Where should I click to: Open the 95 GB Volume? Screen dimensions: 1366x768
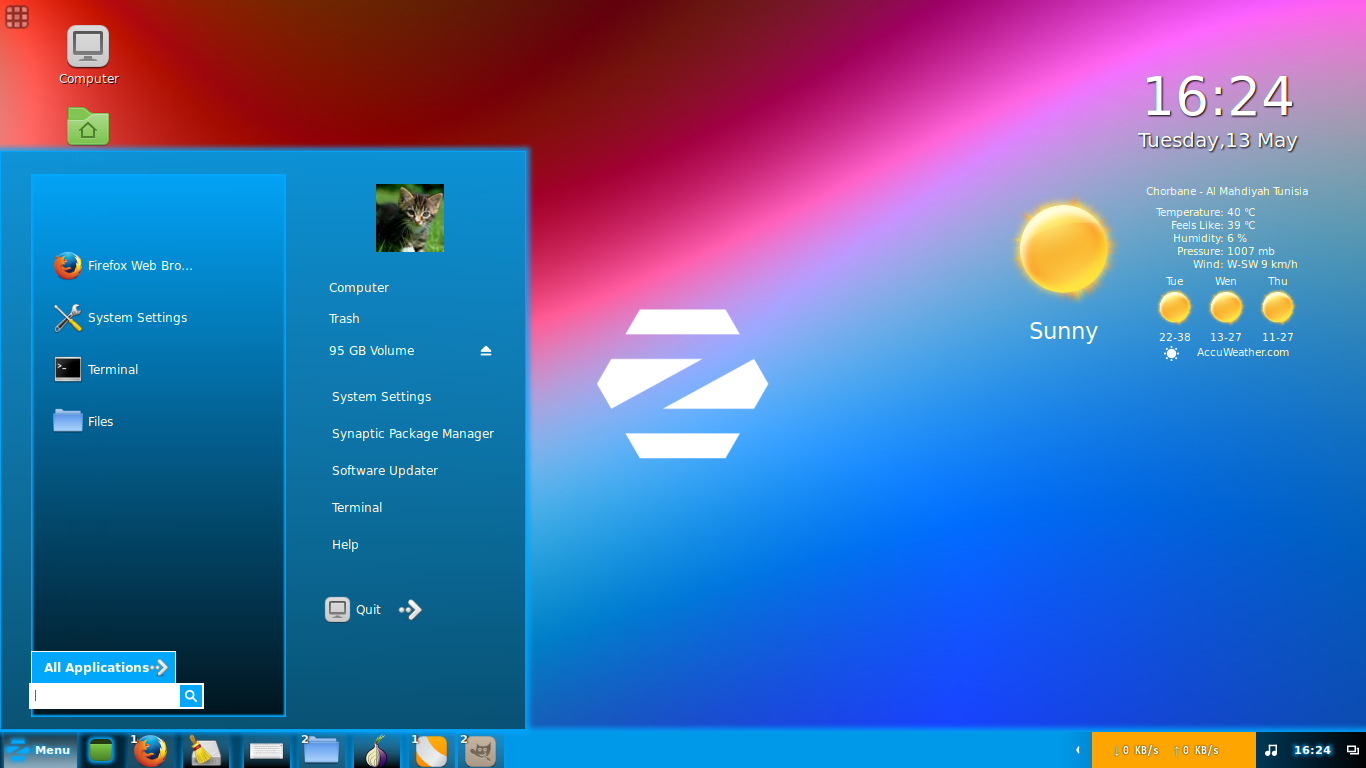(371, 351)
